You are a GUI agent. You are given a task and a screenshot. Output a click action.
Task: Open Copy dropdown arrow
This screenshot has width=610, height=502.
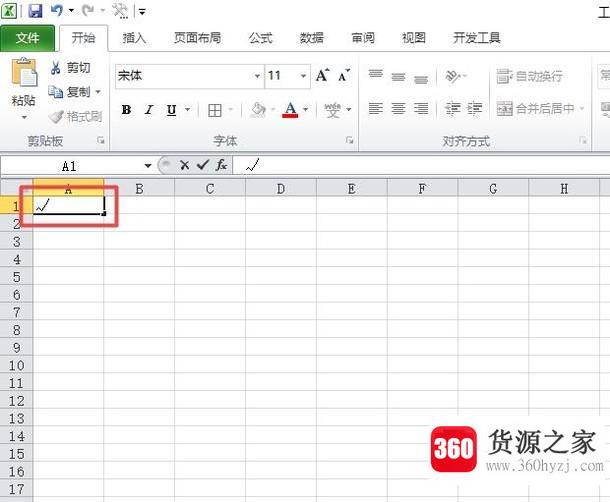[x=98, y=92]
